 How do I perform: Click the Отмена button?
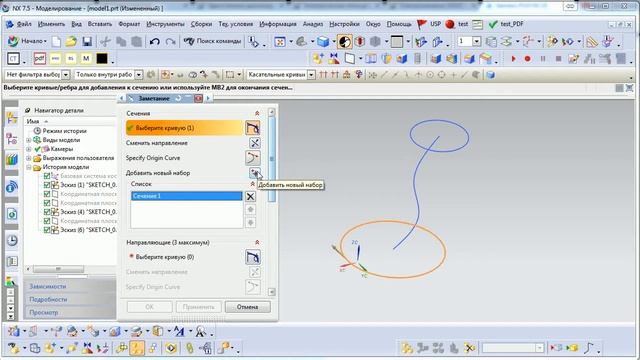click(x=247, y=307)
